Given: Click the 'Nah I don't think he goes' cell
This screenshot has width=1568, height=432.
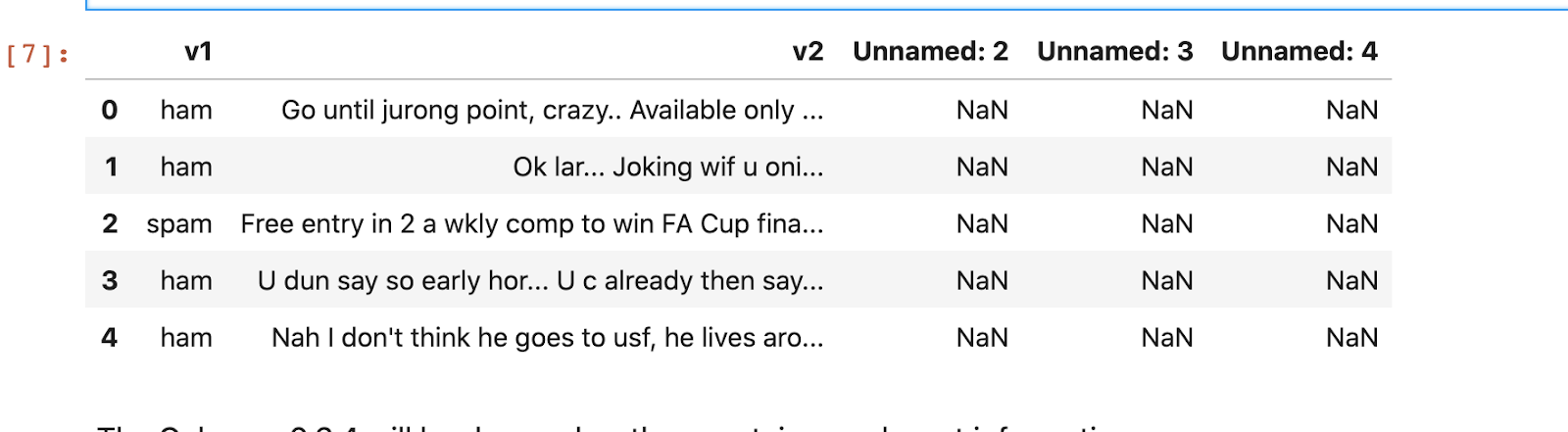Looking at the screenshot, I should (x=548, y=337).
